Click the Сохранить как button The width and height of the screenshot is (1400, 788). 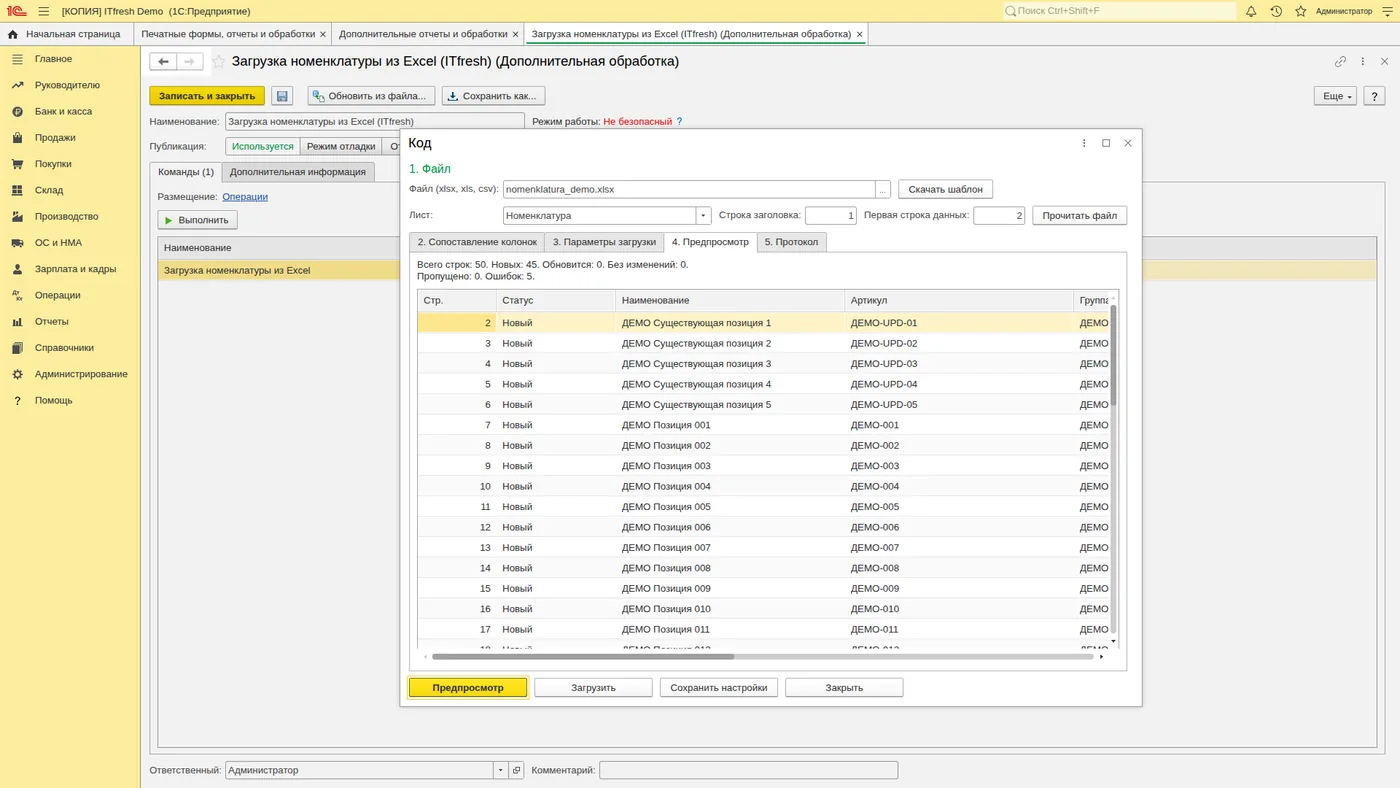pos(493,96)
